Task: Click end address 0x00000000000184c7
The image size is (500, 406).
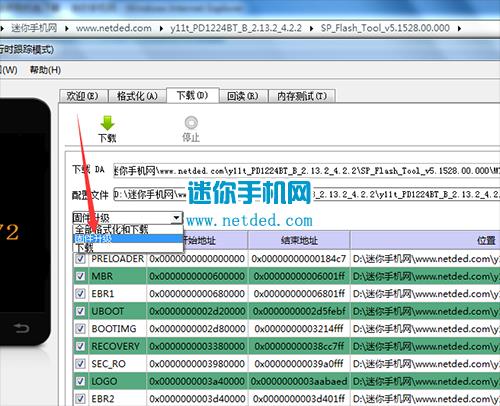Action: 299,259
